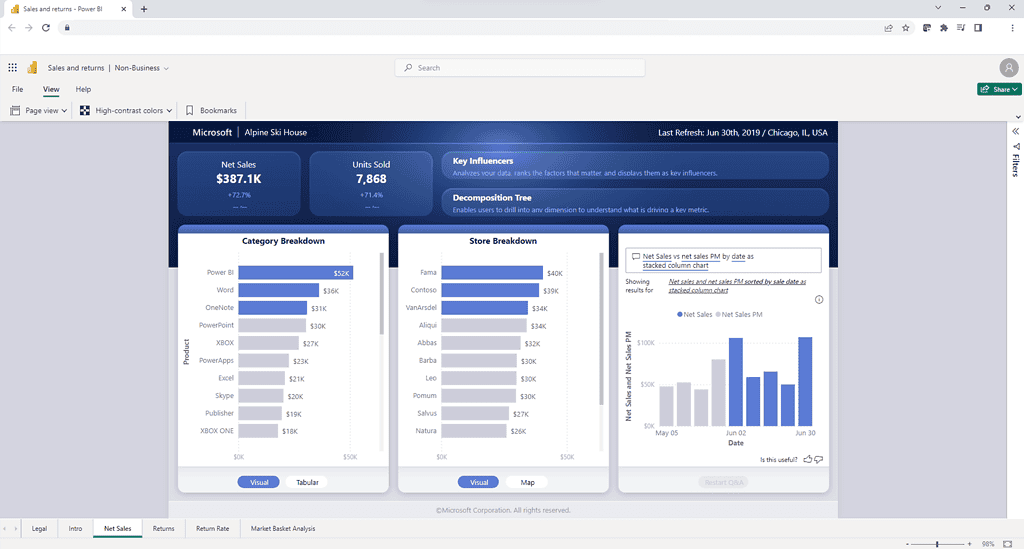Screen dimensions: 1024x549
Task: Select the Fama store bar
Action: click(x=492, y=272)
